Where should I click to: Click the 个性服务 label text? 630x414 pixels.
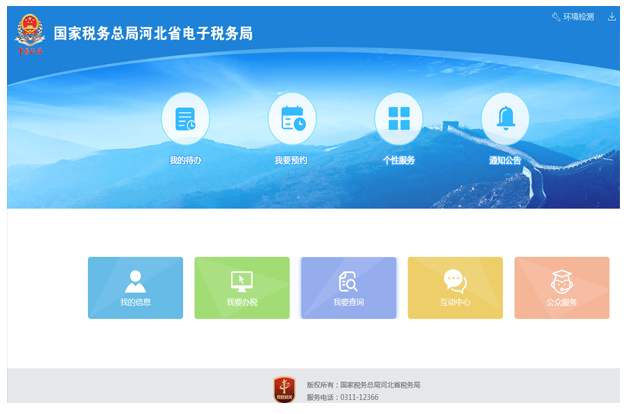(399, 160)
